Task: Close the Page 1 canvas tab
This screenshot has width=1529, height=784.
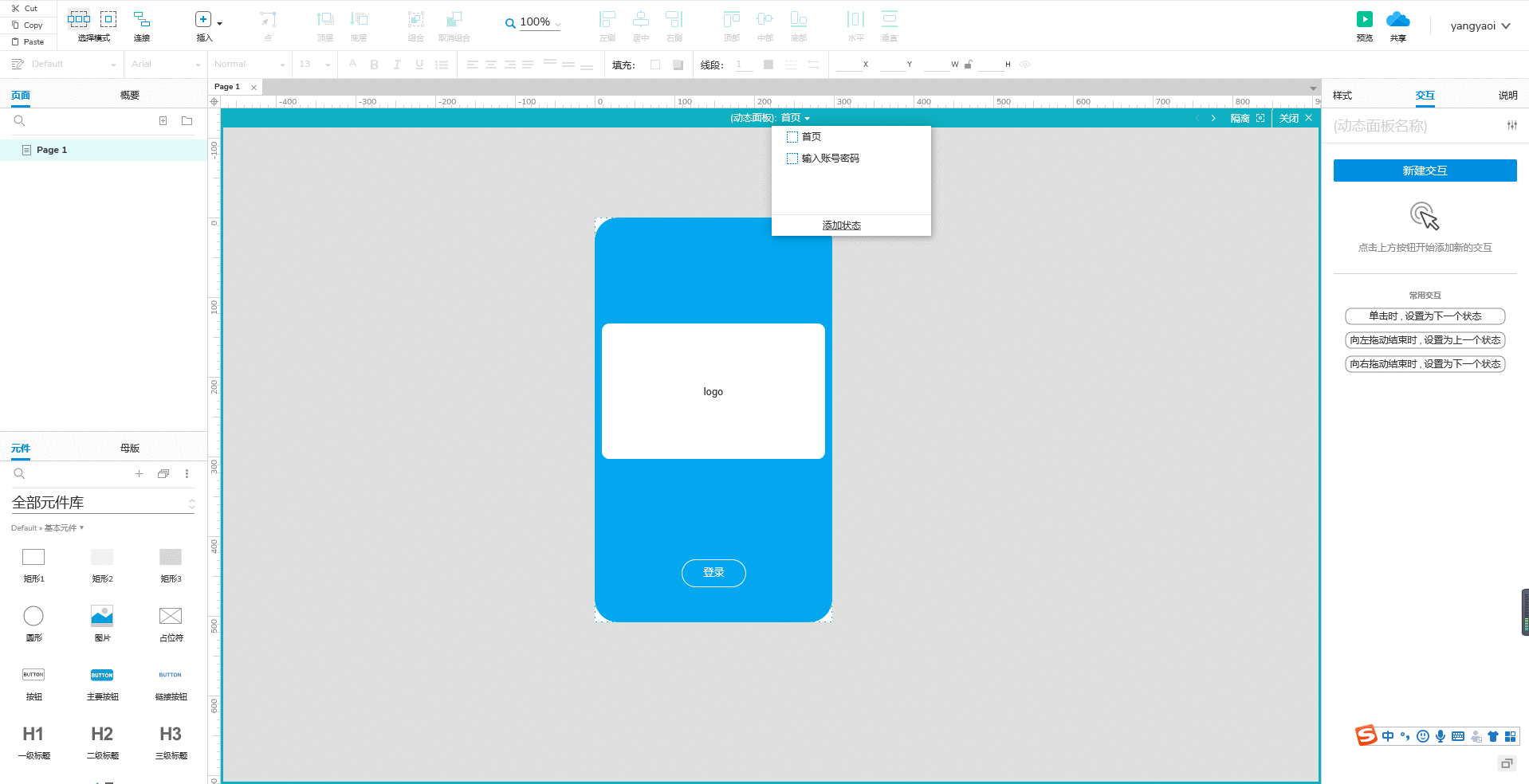Action: coord(254,87)
